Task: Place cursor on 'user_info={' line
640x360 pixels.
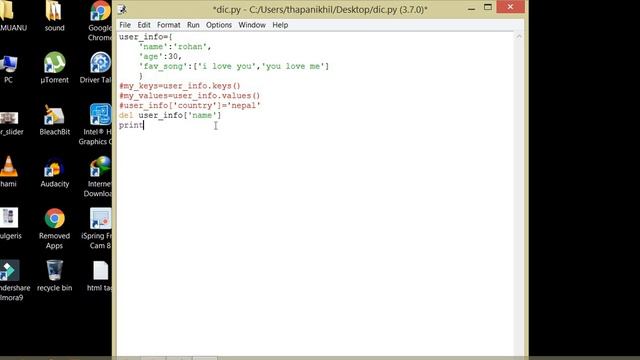Action: point(146,37)
